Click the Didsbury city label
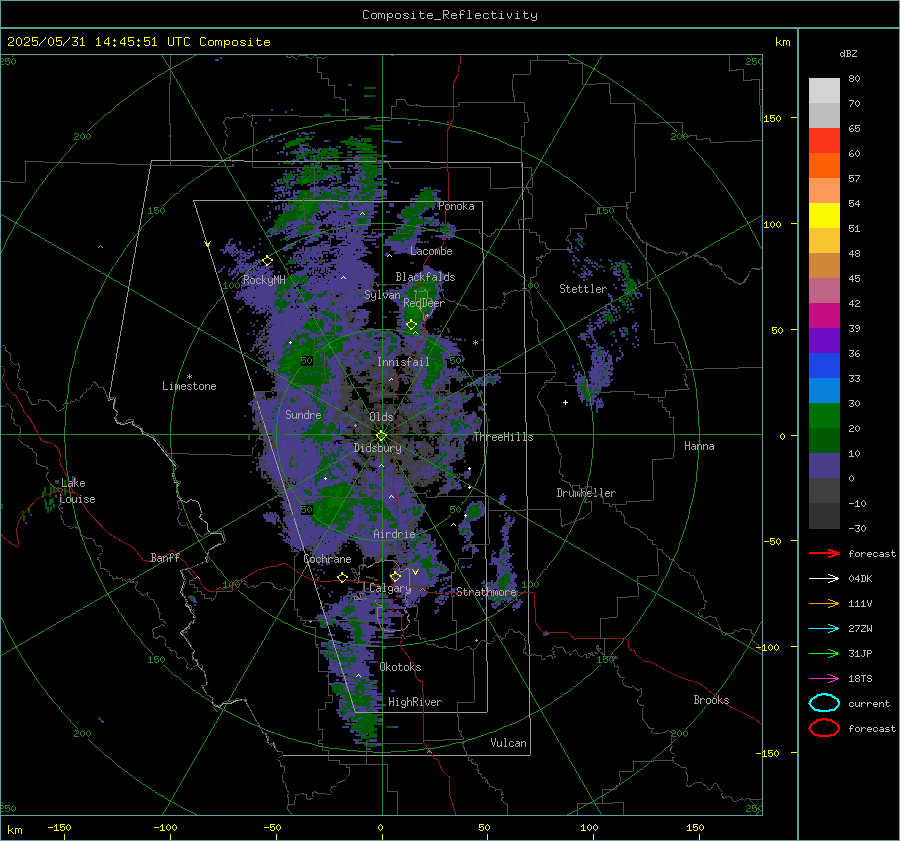Viewport: 900px width, 841px height. pos(378,448)
